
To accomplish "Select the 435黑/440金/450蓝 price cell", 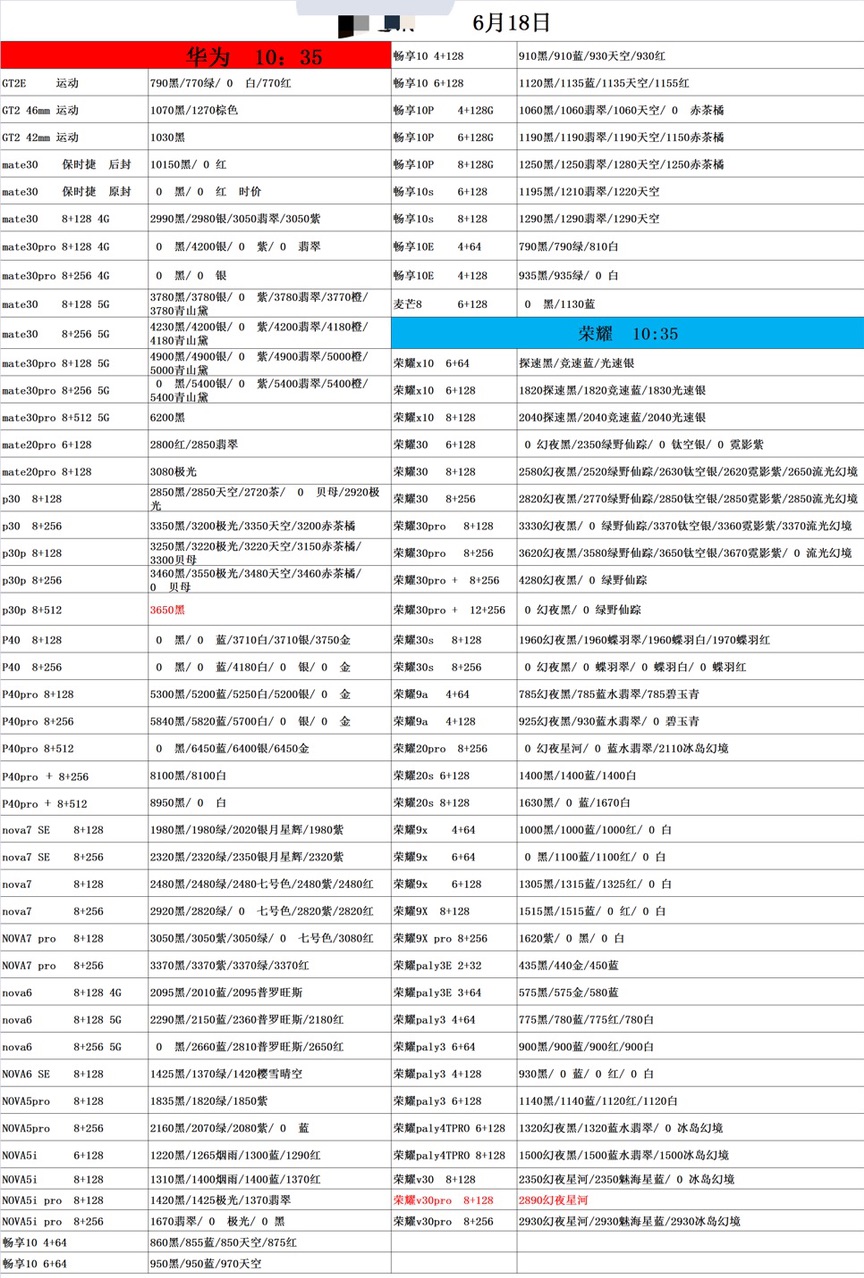I will coord(690,965).
